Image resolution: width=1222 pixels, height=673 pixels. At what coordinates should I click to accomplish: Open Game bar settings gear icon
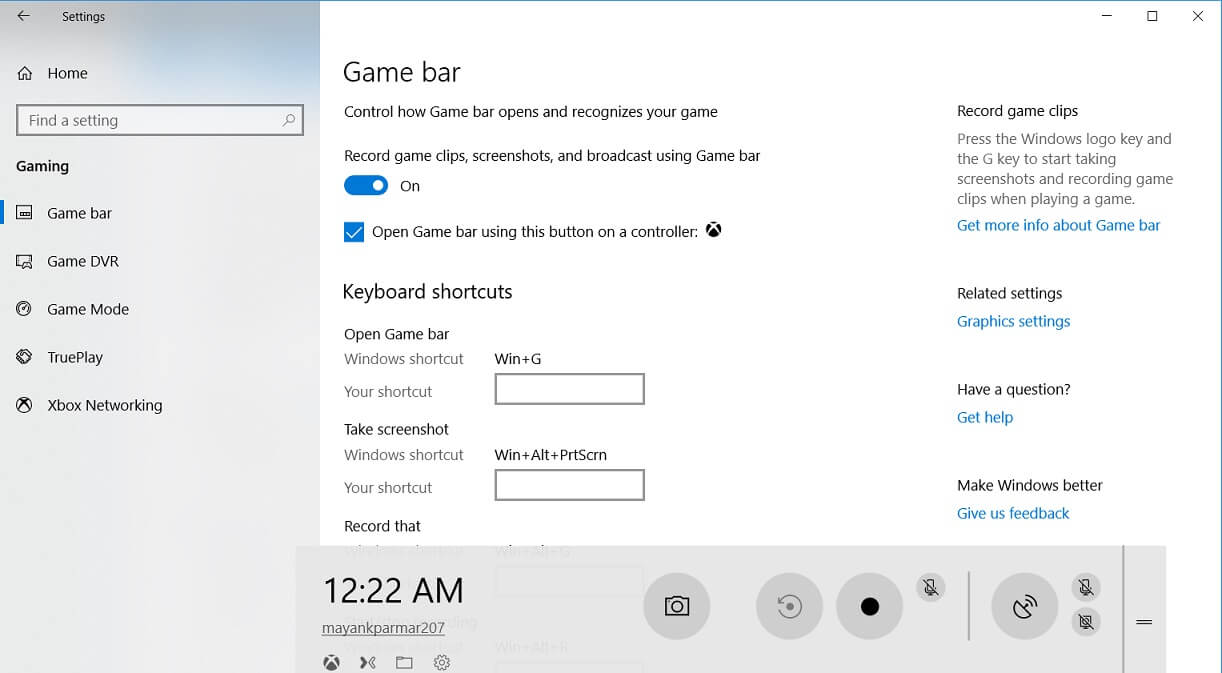click(x=442, y=662)
